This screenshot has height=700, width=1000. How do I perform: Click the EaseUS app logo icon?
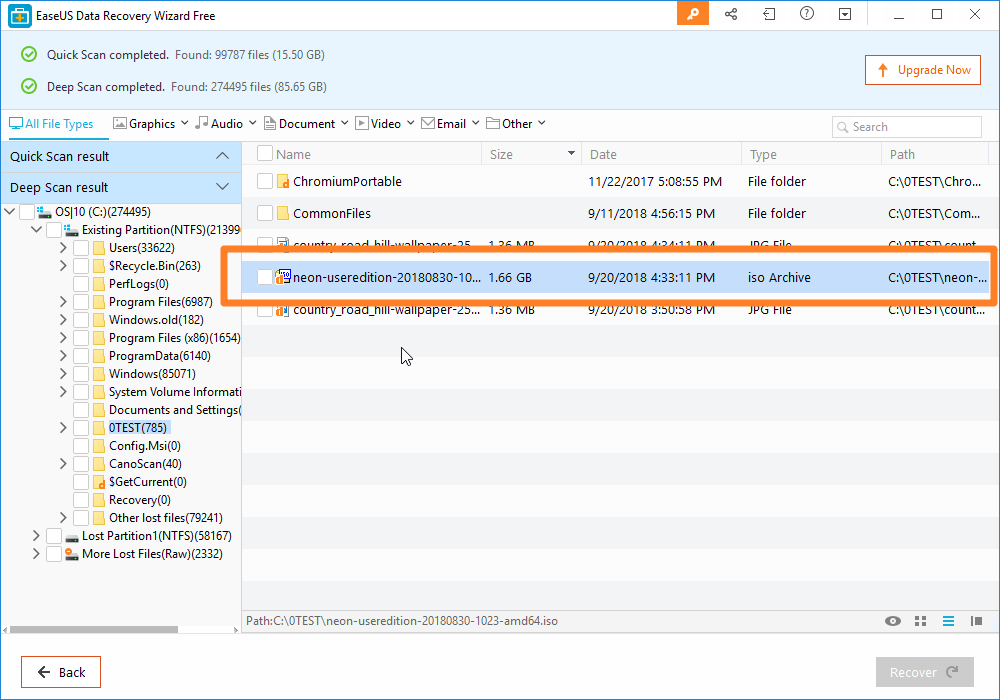(20, 16)
